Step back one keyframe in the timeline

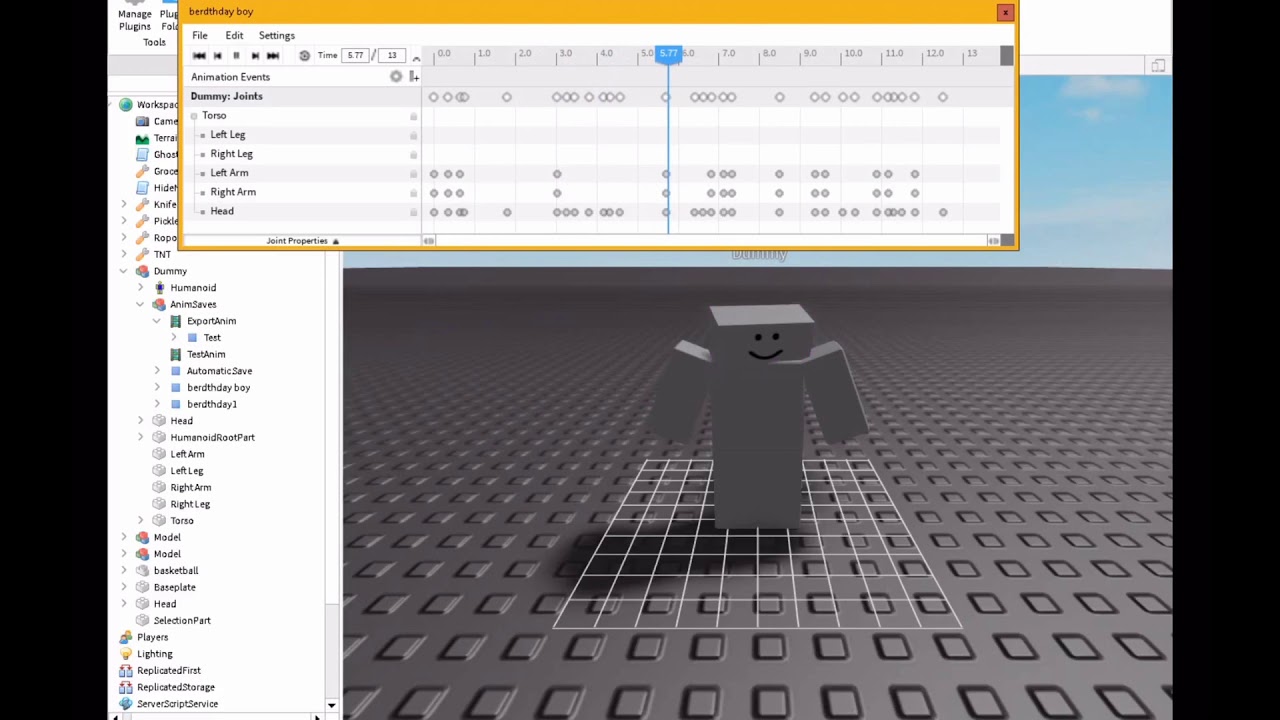tap(218, 56)
